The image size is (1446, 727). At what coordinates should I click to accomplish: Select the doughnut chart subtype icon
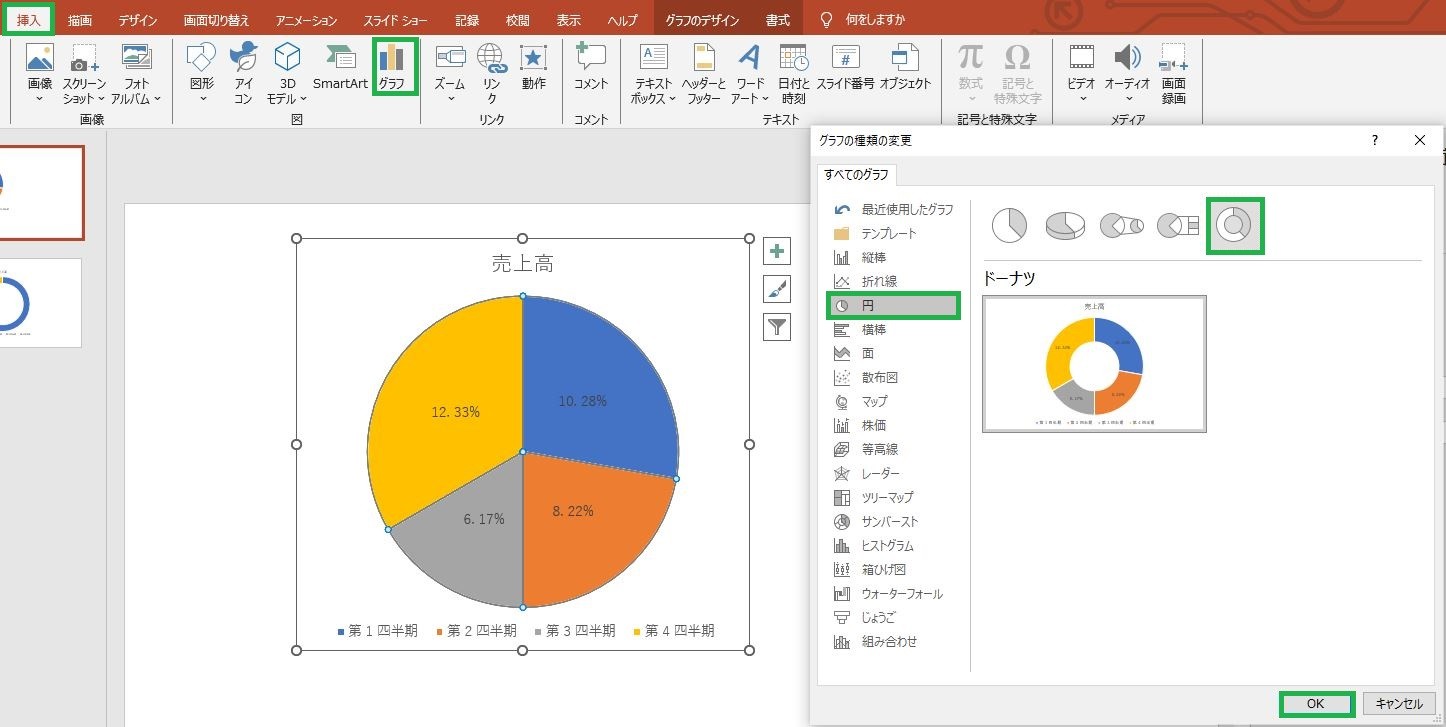click(1235, 225)
